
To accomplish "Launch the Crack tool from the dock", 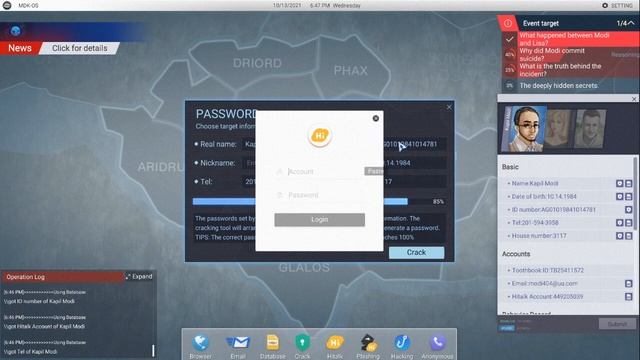I will click(x=302, y=346).
